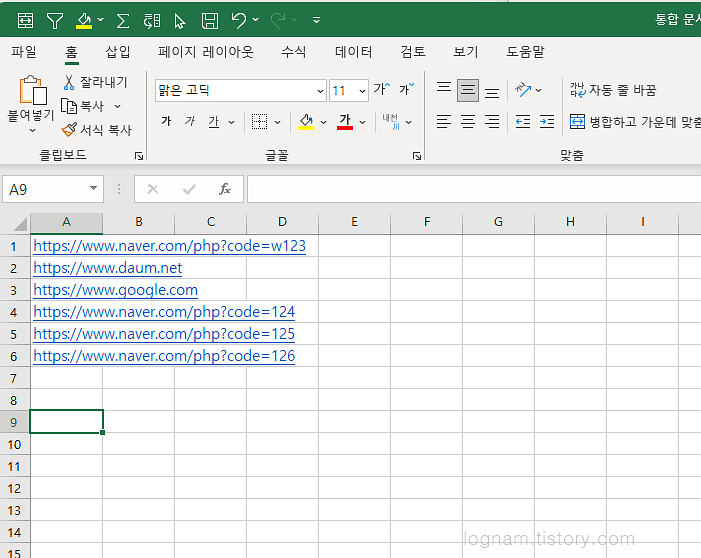The image size is (701, 558).
Task: Switch to the 수식 tab
Action: [x=294, y=52]
